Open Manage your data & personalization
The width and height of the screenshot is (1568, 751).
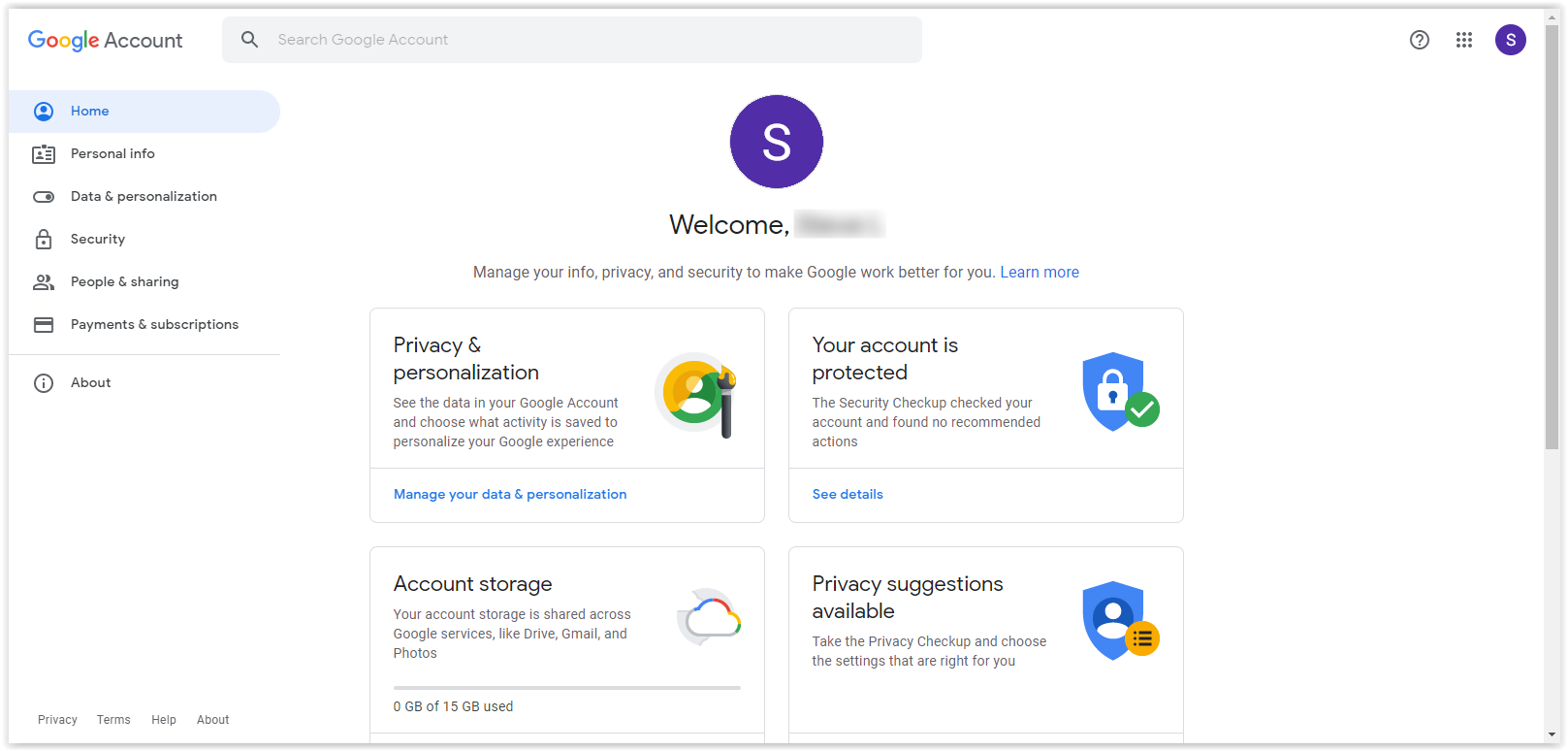point(510,494)
